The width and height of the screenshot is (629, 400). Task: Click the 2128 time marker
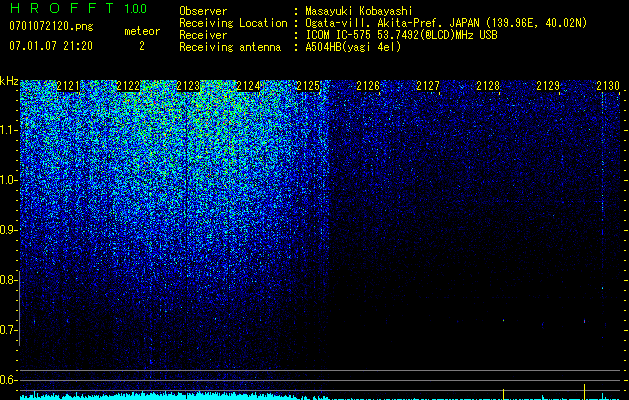pyautogui.click(x=488, y=86)
